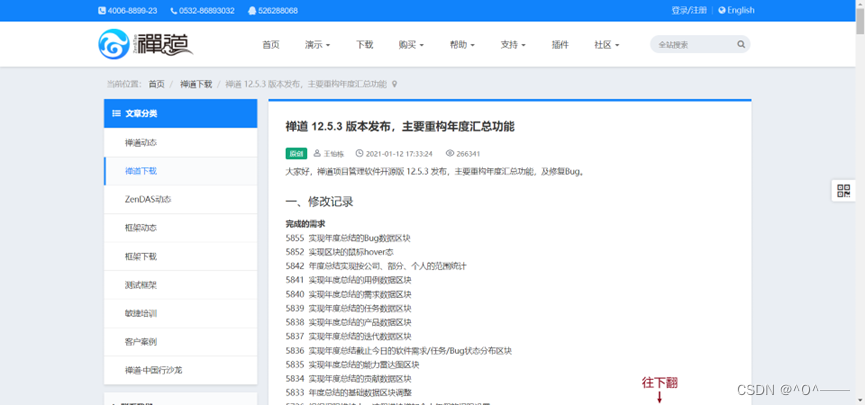Click author name 王怡栋
Screen dimensions: 865x405
[333, 153]
